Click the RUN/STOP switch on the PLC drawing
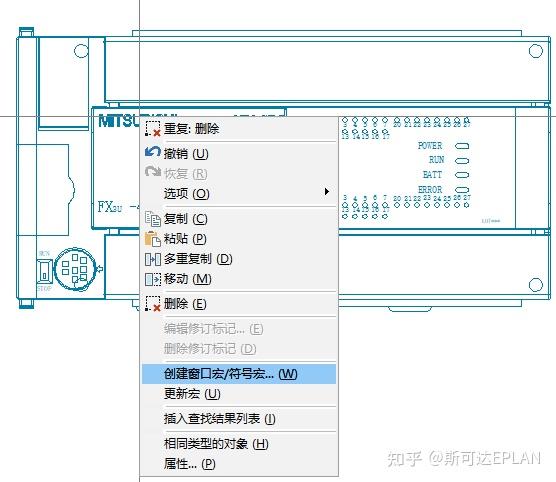The width and height of the screenshot is (556, 482). pos(44,271)
